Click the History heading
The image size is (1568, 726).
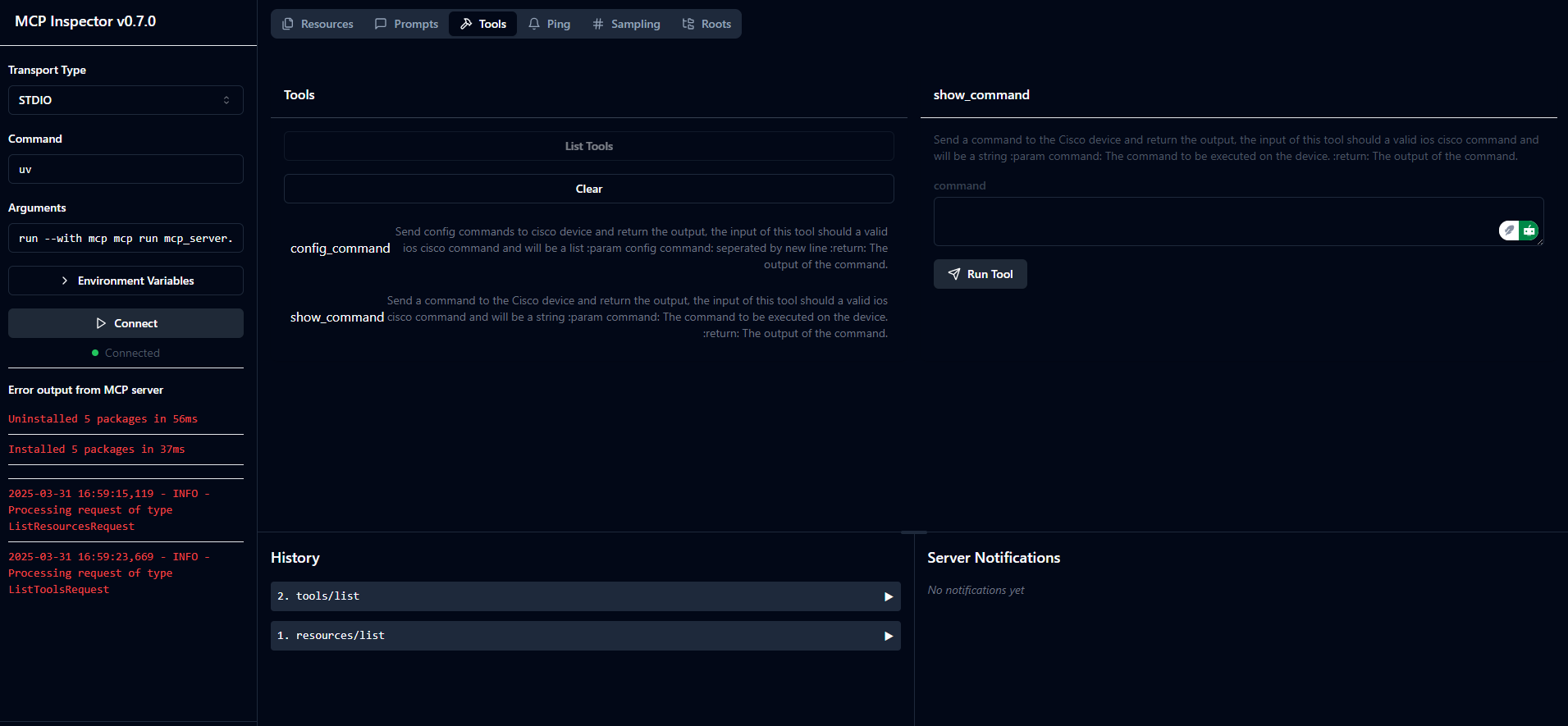click(295, 558)
